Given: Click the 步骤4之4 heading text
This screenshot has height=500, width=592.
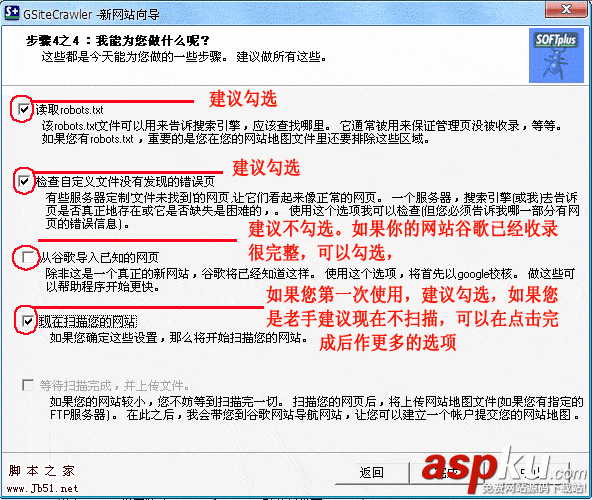Looking at the screenshot, I should point(117,40).
